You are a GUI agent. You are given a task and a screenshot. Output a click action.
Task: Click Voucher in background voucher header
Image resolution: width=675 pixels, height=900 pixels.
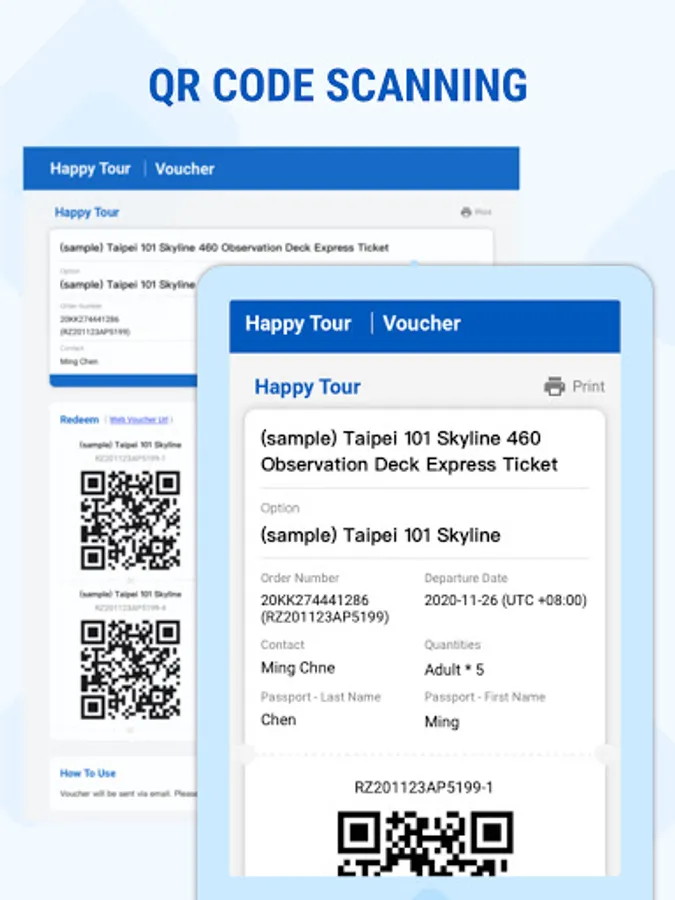point(185,169)
